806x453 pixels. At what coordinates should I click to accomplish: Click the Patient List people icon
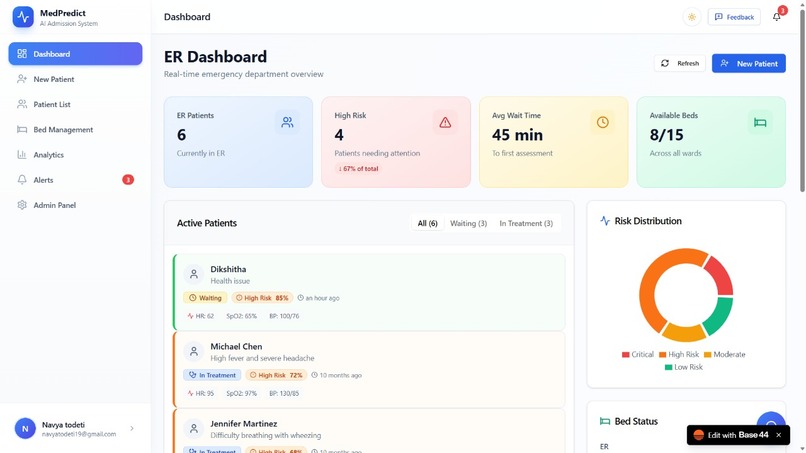22,104
